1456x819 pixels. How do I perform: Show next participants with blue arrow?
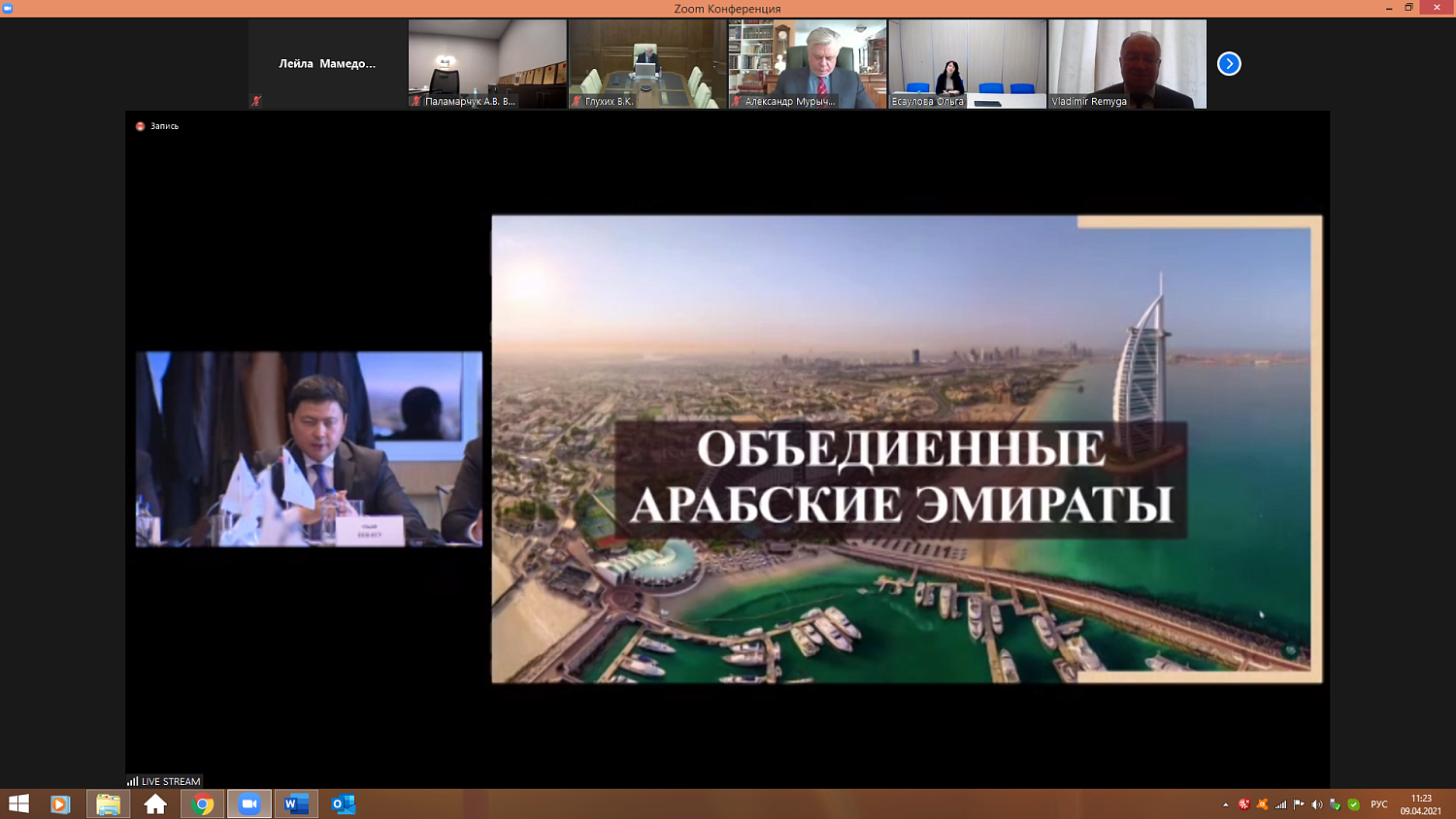pos(1229,64)
